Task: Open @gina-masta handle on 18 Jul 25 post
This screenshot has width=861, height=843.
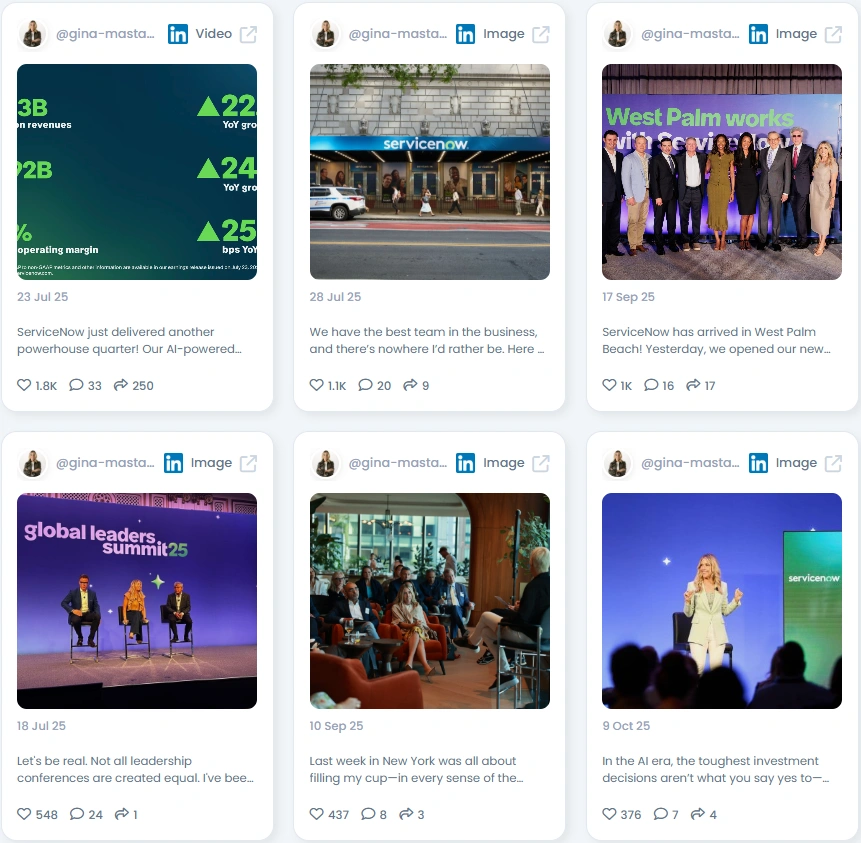Action: tap(105, 463)
